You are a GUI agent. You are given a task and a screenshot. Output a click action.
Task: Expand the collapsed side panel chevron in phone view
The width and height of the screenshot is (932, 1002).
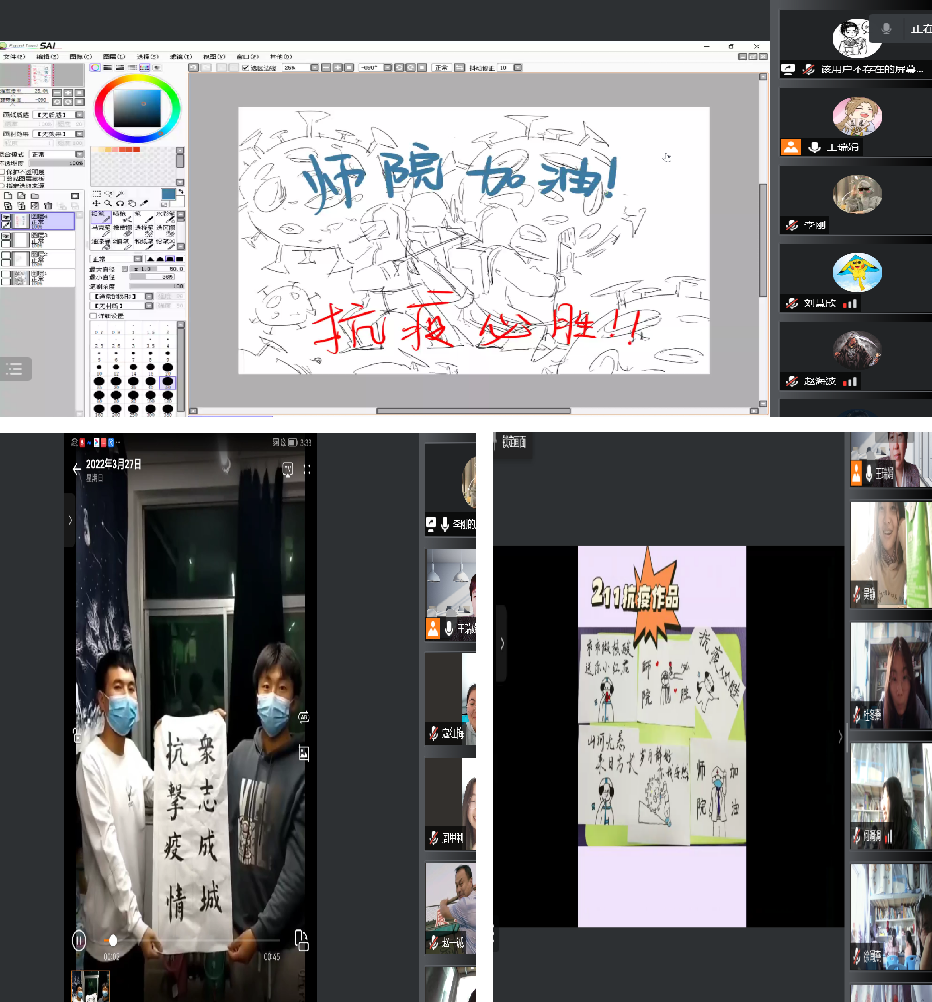(70, 520)
